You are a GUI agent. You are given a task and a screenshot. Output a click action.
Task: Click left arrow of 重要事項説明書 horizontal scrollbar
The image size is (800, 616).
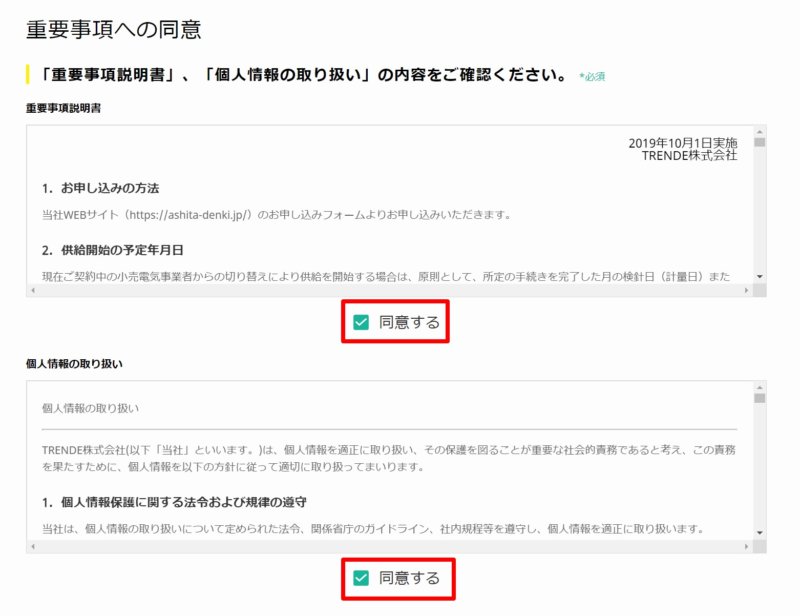(33, 290)
